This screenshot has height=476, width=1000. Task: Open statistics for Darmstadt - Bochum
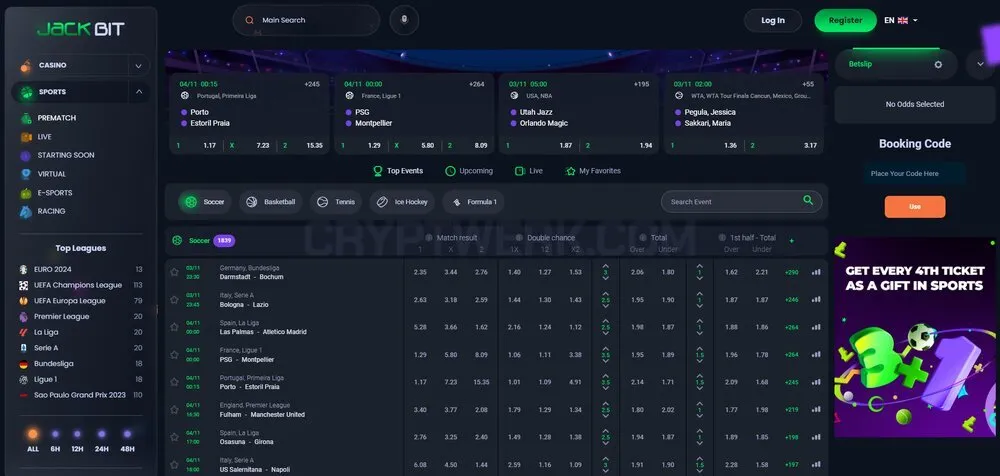(816, 272)
